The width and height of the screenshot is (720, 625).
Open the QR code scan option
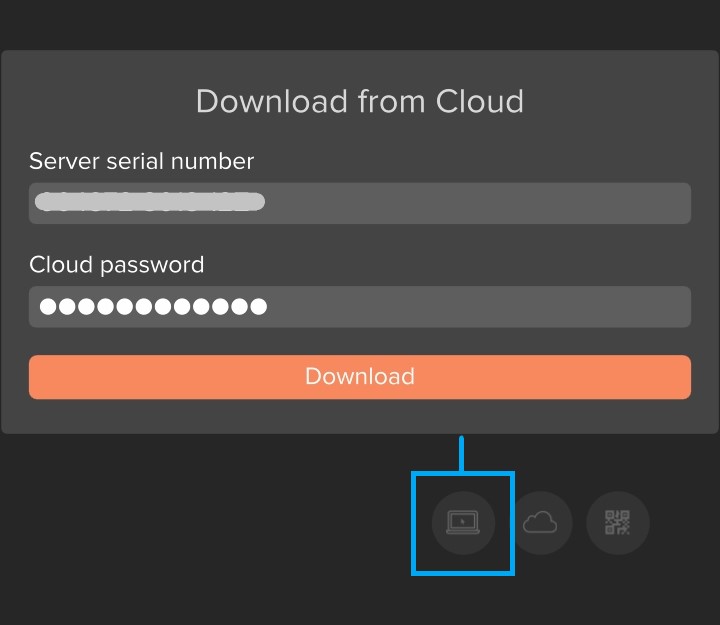pos(617,522)
